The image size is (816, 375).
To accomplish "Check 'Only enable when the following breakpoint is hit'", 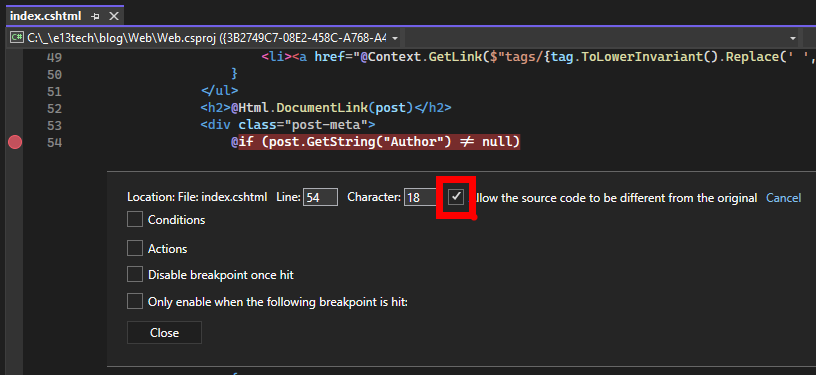I will [x=135, y=301].
